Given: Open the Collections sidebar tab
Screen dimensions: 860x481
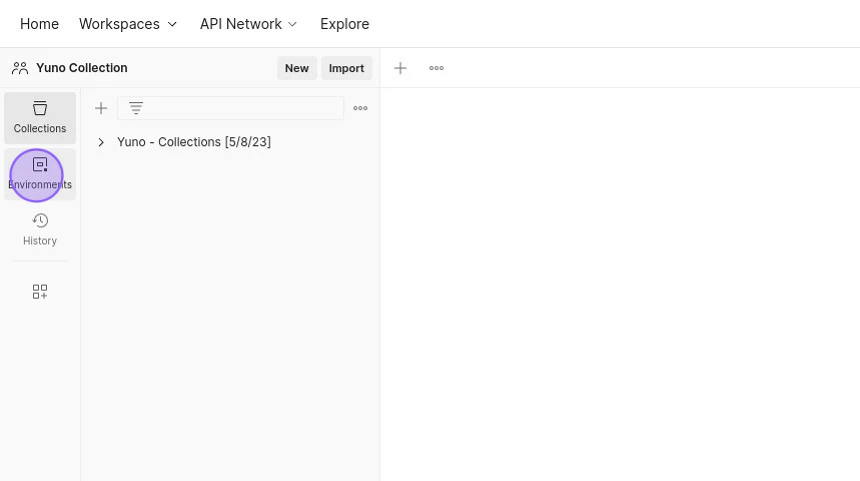Looking at the screenshot, I should 39,118.
